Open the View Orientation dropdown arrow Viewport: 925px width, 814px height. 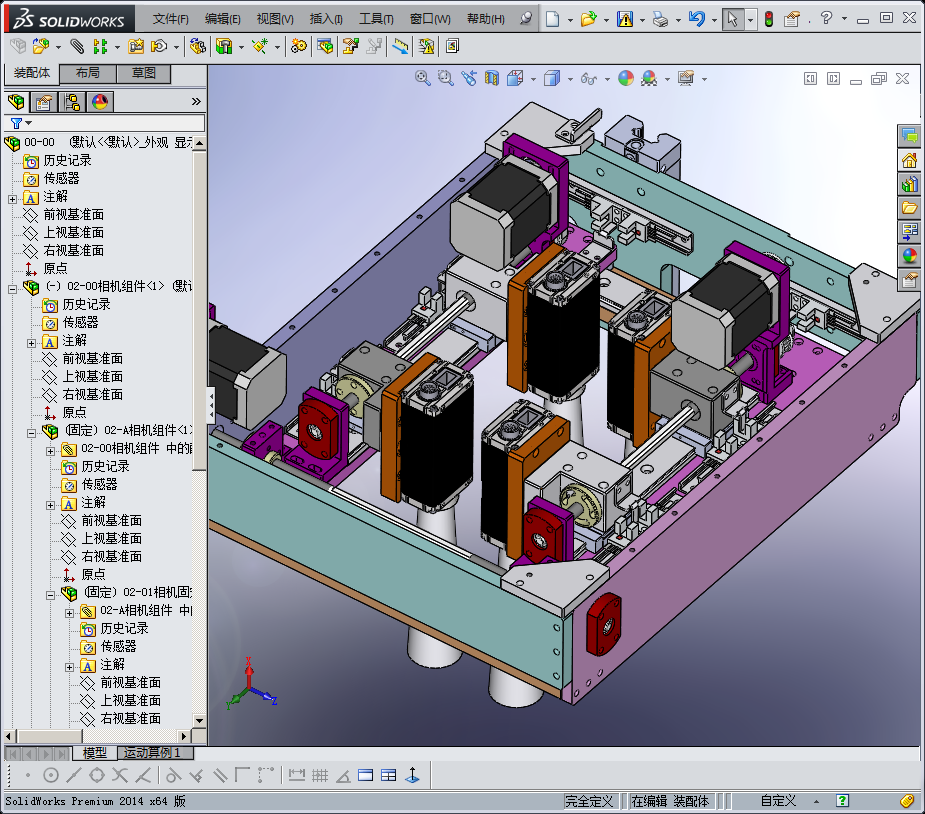coord(533,79)
